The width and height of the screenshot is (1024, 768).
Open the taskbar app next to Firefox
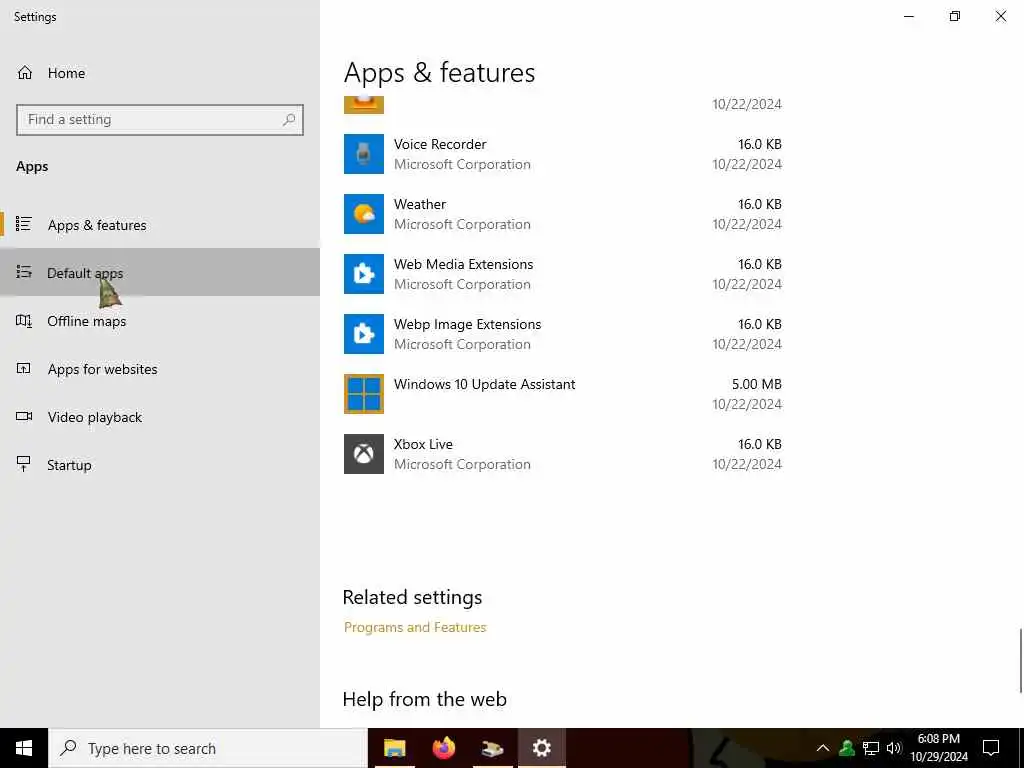[x=492, y=748]
